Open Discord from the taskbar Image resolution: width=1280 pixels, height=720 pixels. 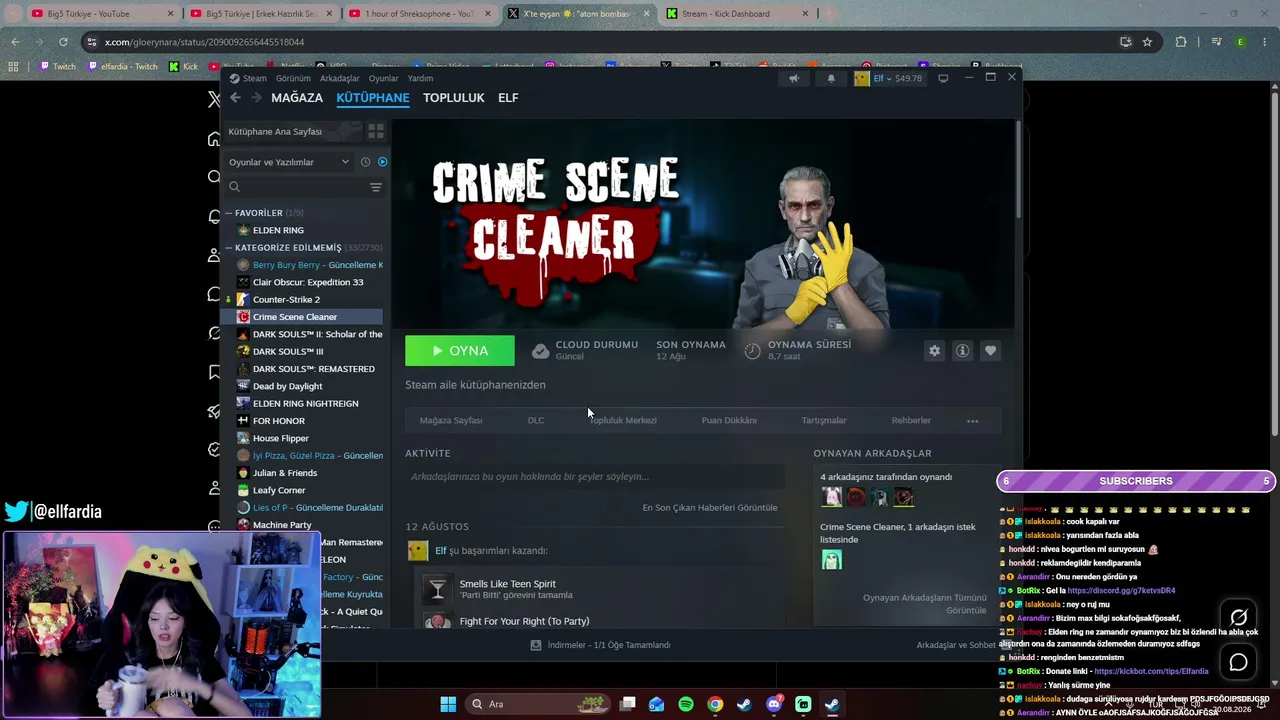tap(774, 704)
